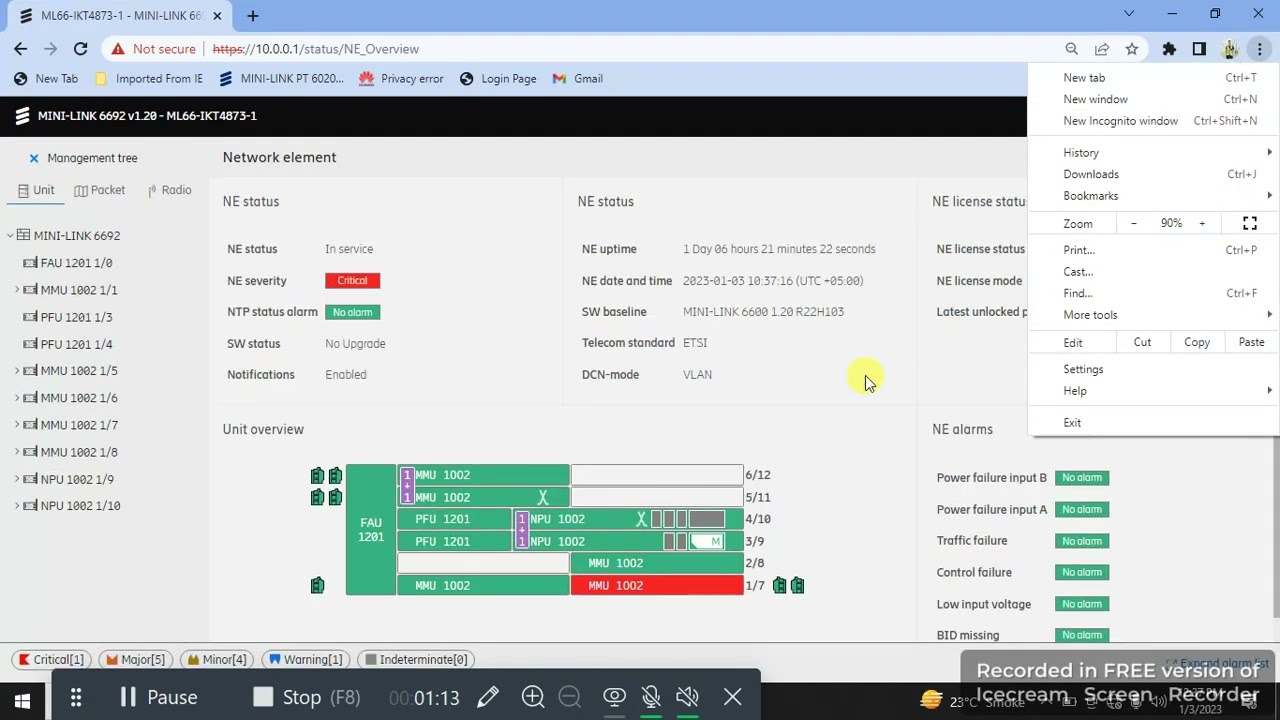The width and height of the screenshot is (1280, 720).
Task: Open the Privacy error bookmark
Action: click(401, 79)
